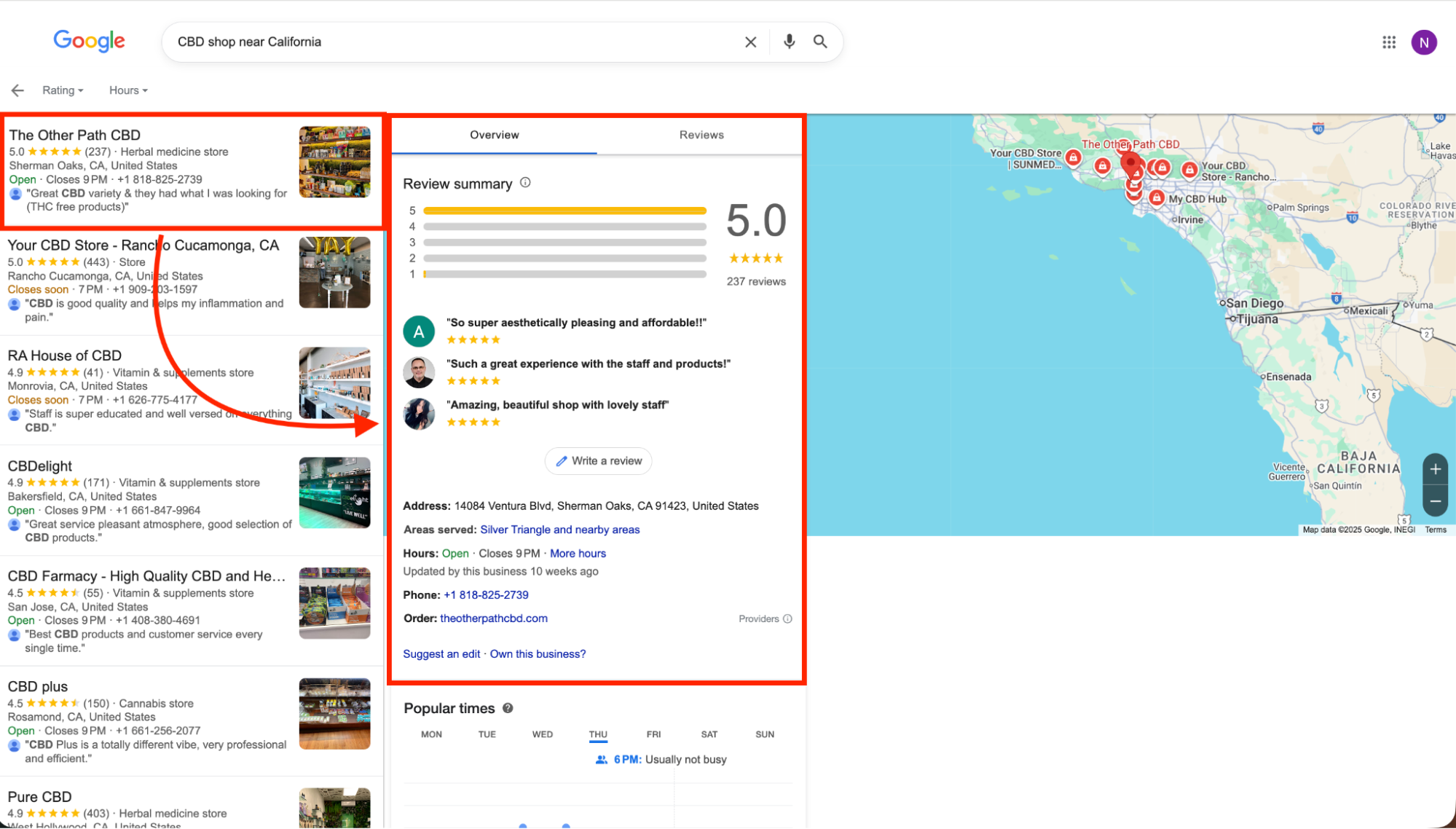Viewport: 1456px width, 829px height.
Task: Click the CBDelight store thumbnail photo
Action: (x=334, y=492)
